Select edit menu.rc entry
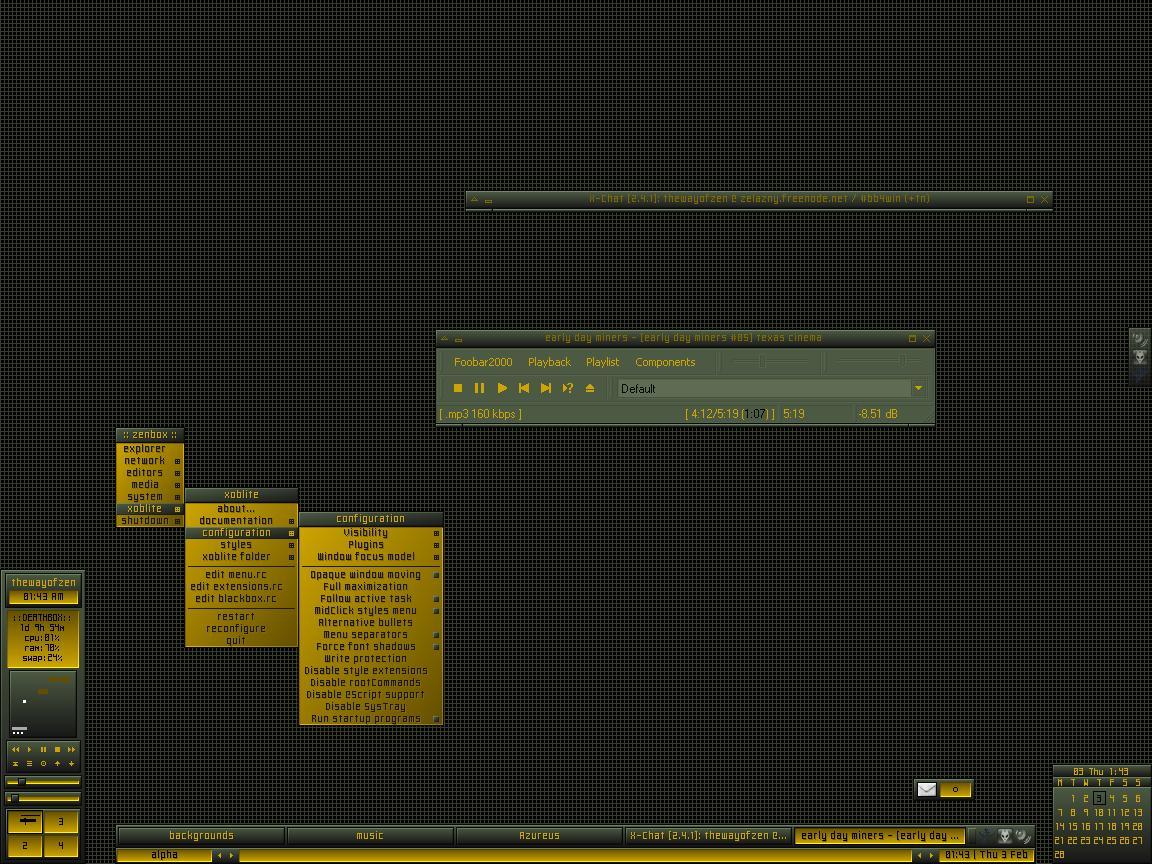Viewport: 1152px width, 864px height. [236, 575]
